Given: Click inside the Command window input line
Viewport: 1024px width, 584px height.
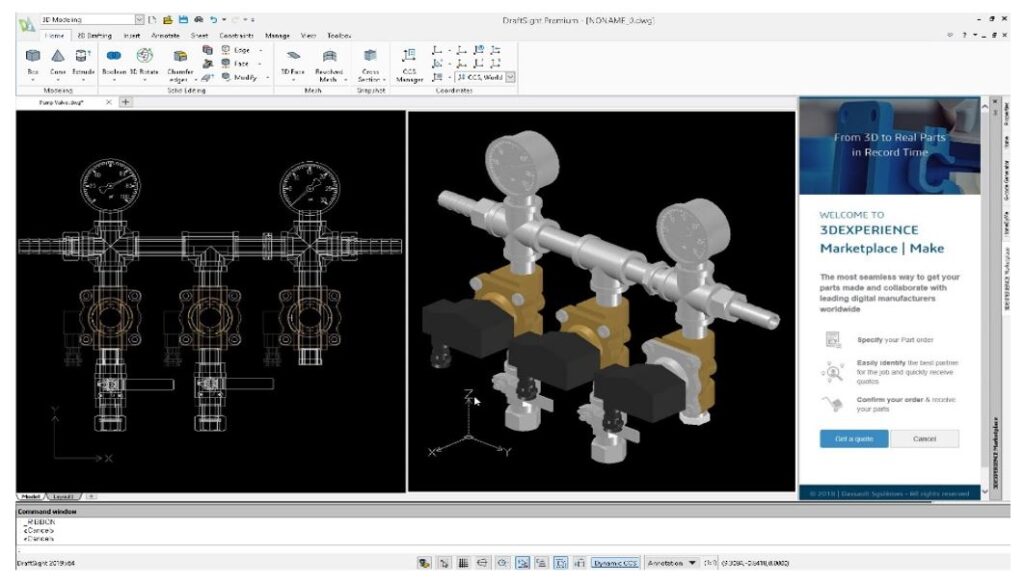Looking at the screenshot, I should pos(513,549).
